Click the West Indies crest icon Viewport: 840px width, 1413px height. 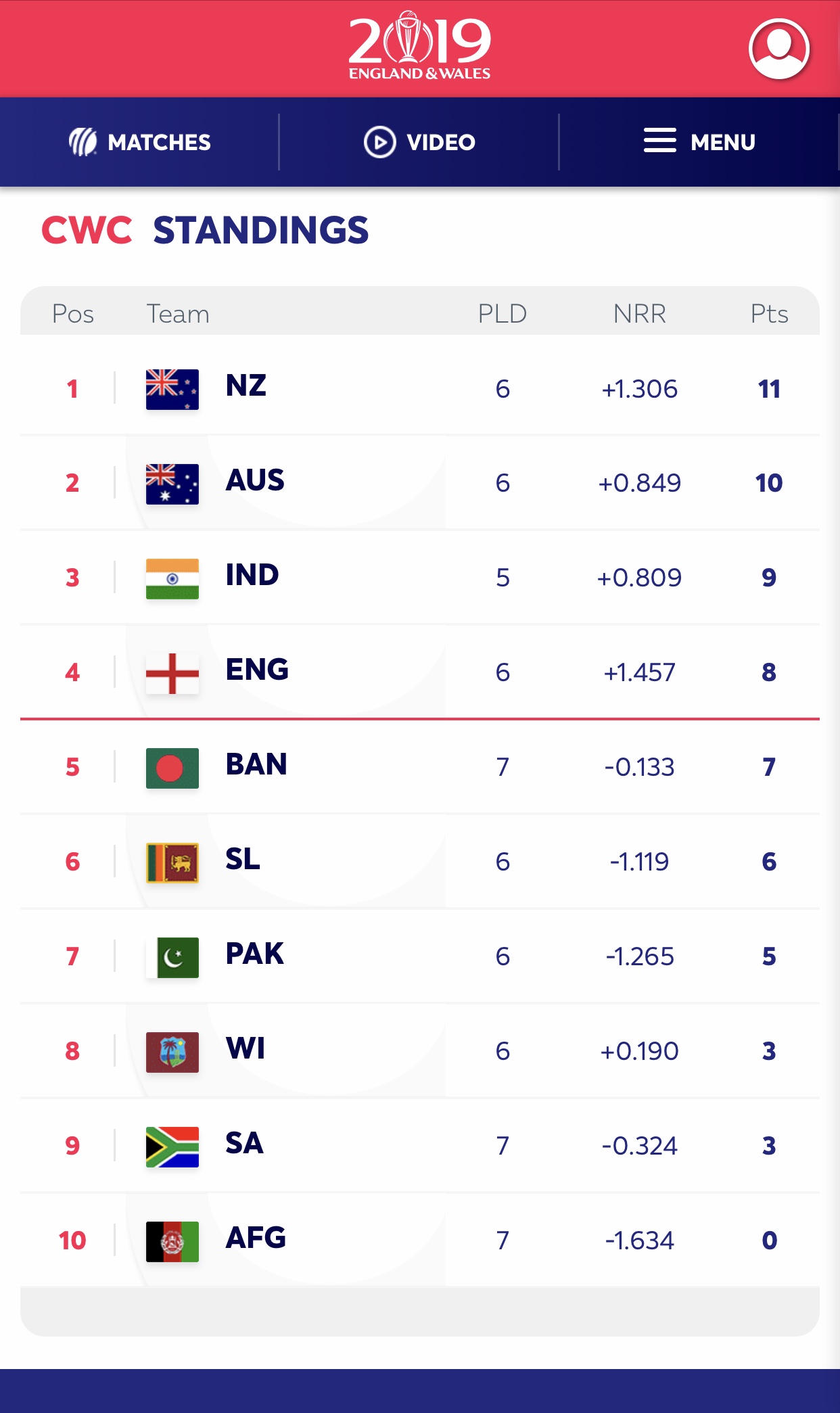[x=172, y=1052]
